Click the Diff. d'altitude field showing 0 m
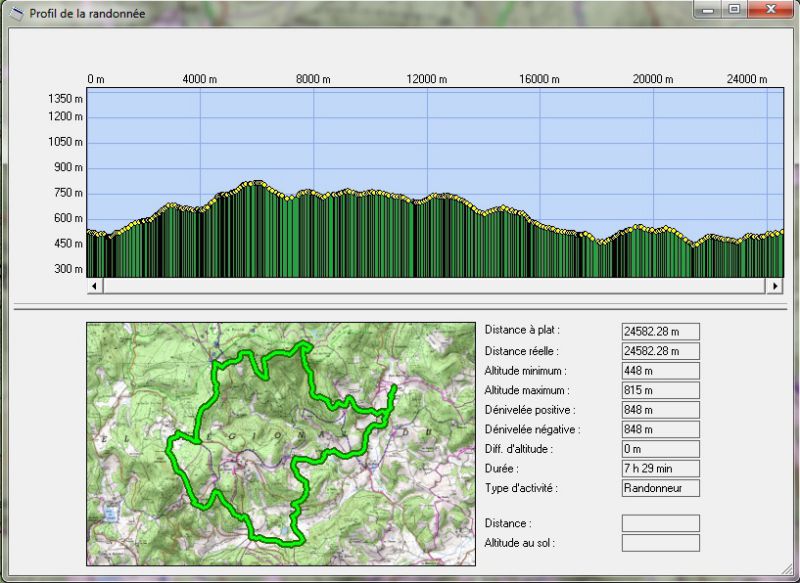The height and width of the screenshot is (583, 800). coord(660,449)
